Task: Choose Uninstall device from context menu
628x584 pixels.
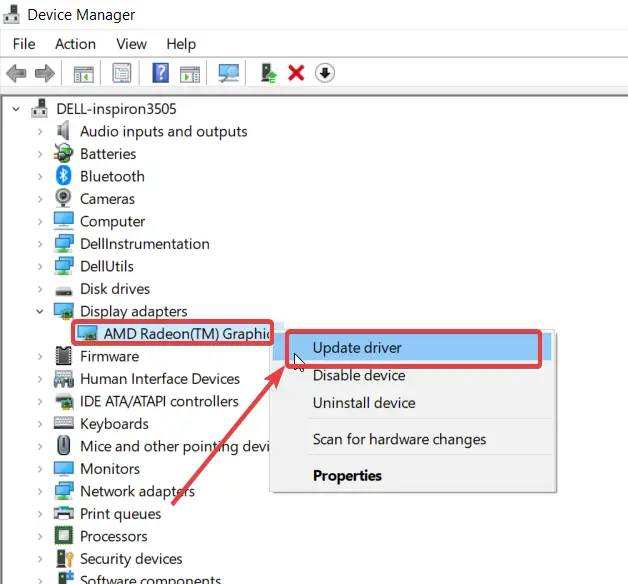Action: [413, 403]
